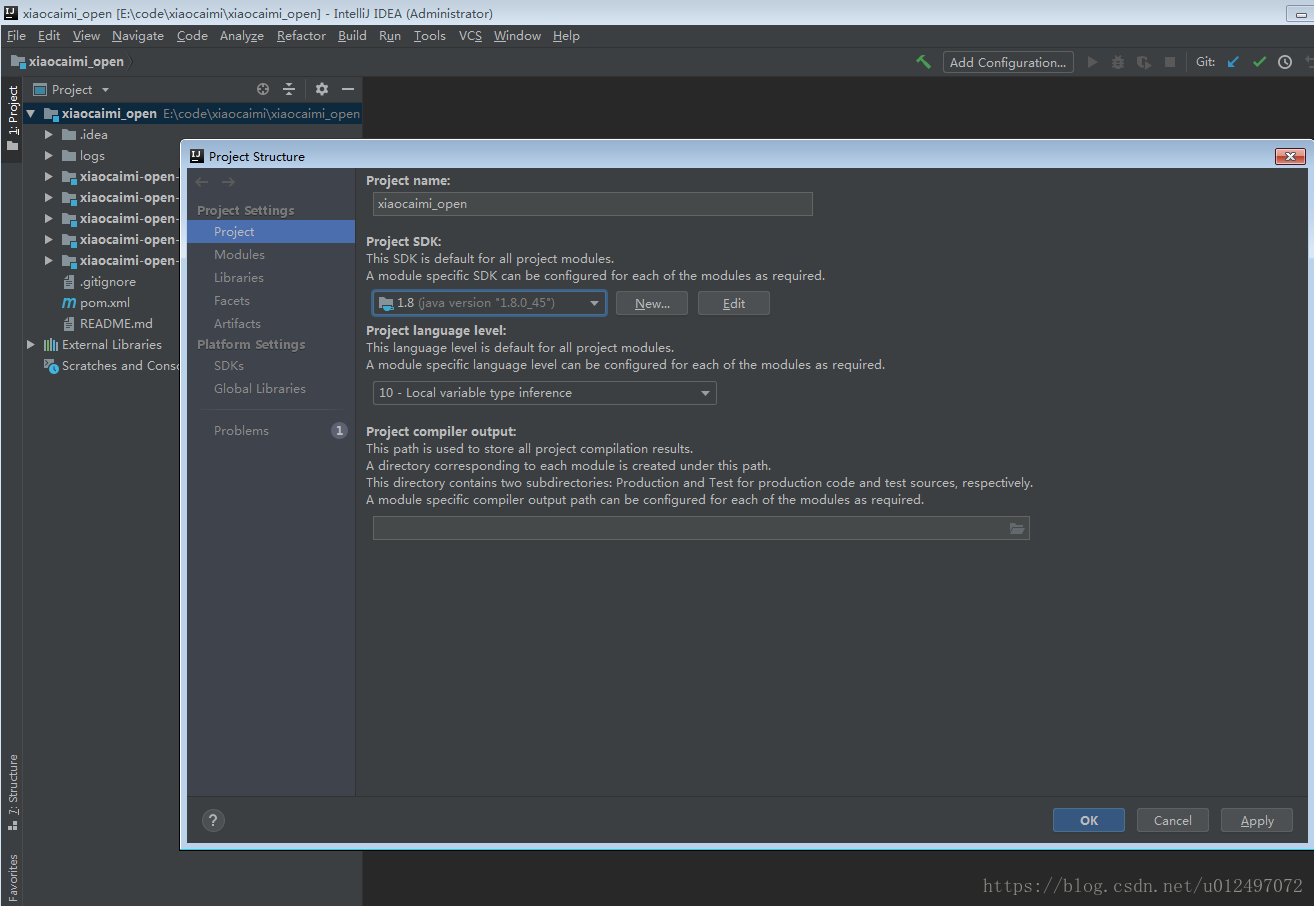Click the Add Configuration... button
Image resolution: width=1314 pixels, height=906 pixels.
[1008, 62]
